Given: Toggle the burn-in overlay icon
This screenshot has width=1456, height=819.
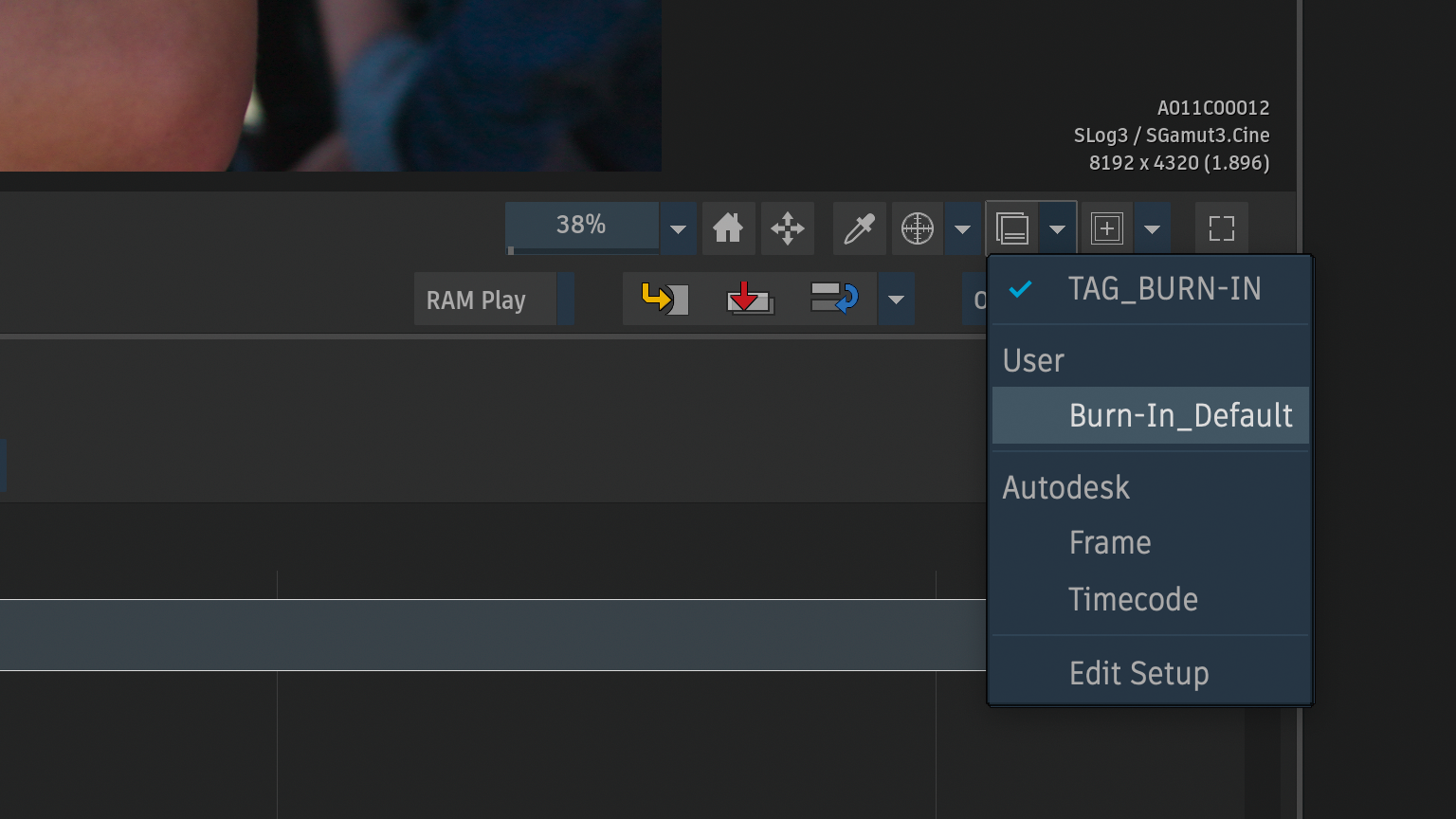Looking at the screenshot, I should coord(1012,228).
